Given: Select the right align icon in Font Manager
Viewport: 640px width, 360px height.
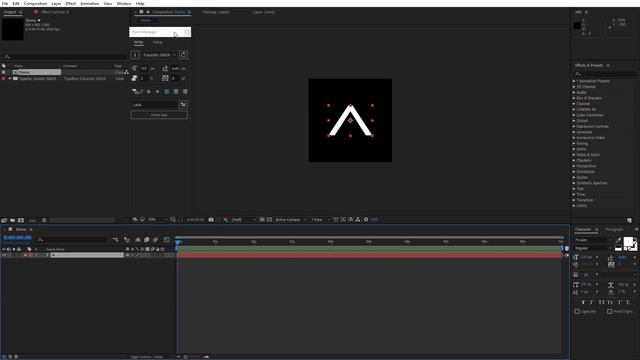Looking at the screenshot, I should 185,91.
